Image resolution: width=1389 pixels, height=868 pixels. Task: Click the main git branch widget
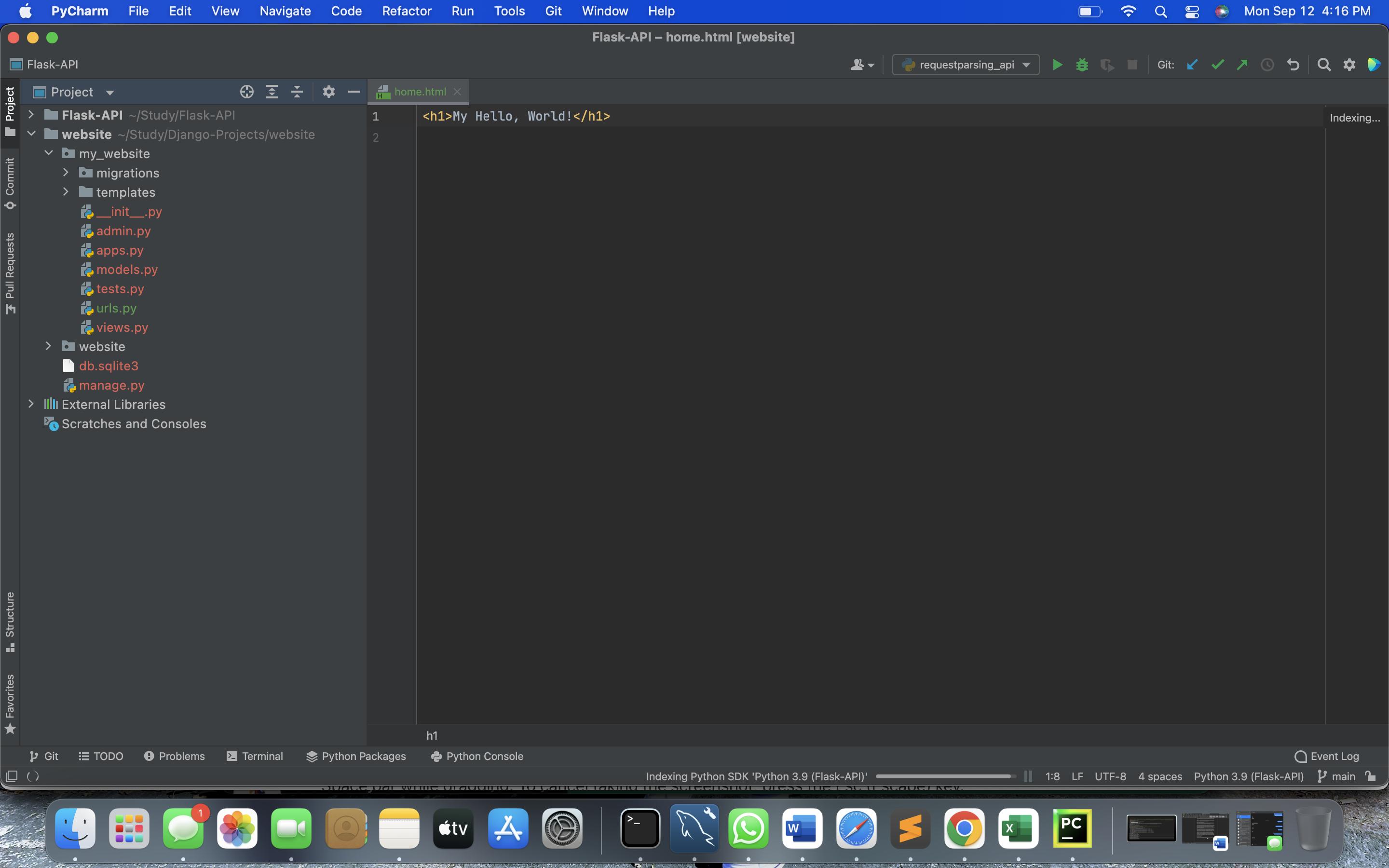pyautogui.click(x=1336, y=776)
